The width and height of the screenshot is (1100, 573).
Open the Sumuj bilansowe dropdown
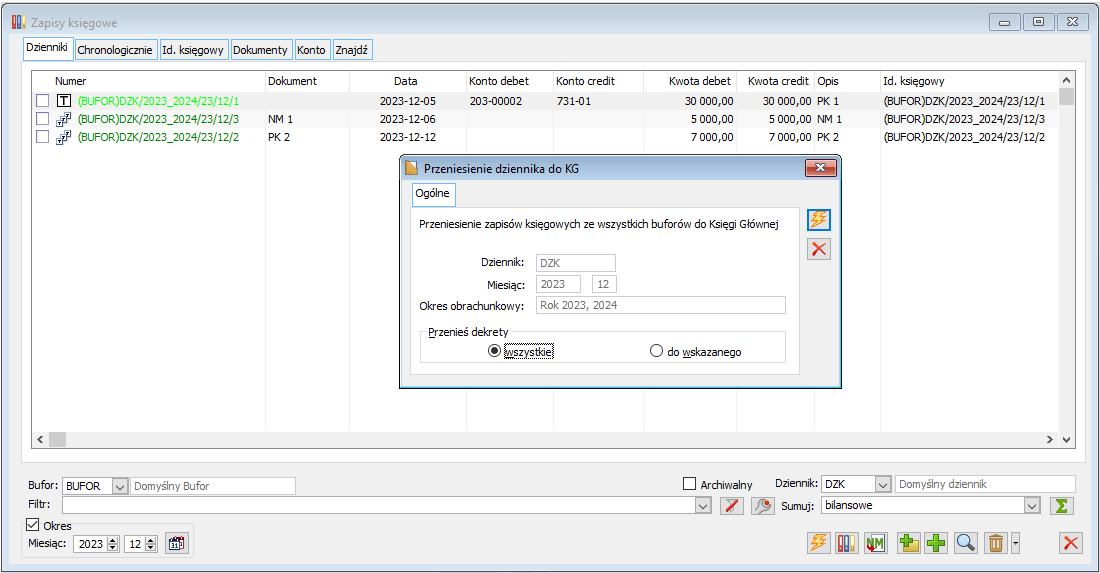1031,506
